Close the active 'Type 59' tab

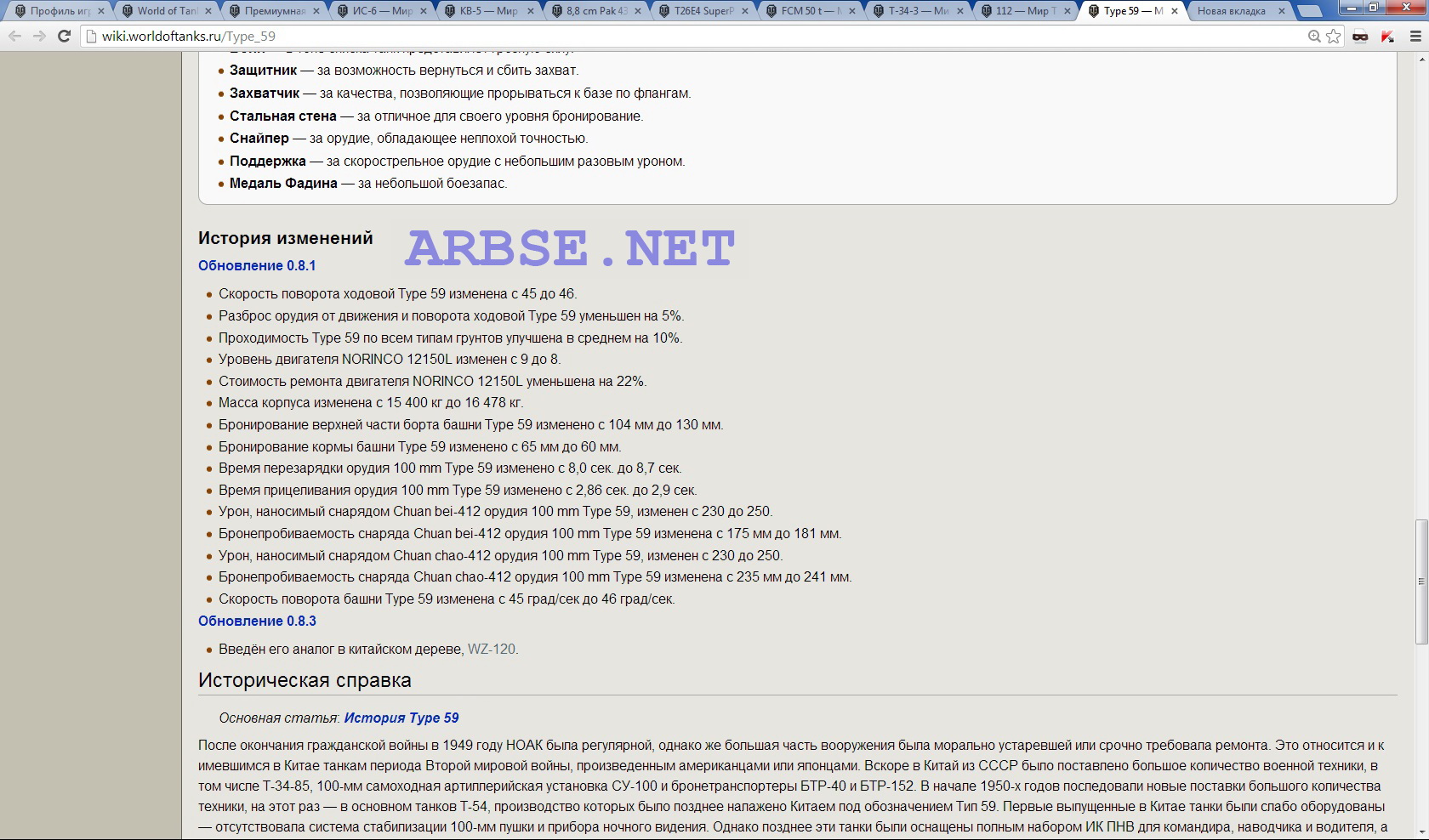click(1175, 11)
